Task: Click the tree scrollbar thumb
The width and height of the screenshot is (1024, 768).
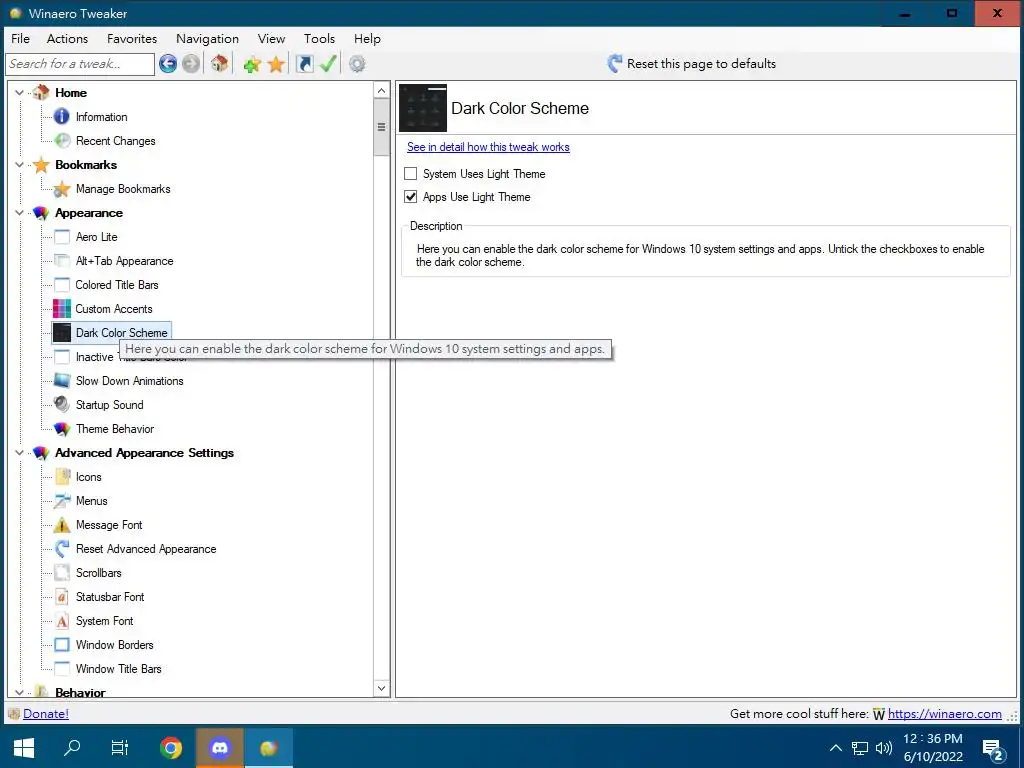Action: (382, 127)
